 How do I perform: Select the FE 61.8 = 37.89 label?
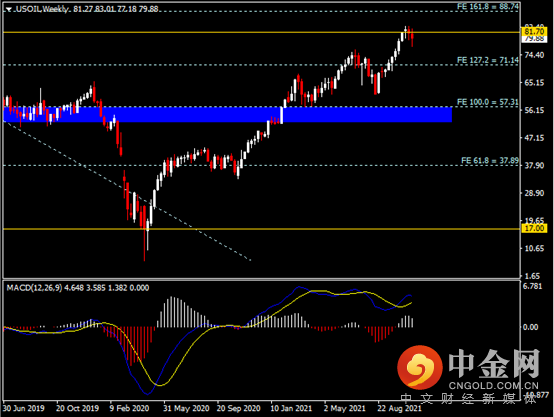click(490, 161)
